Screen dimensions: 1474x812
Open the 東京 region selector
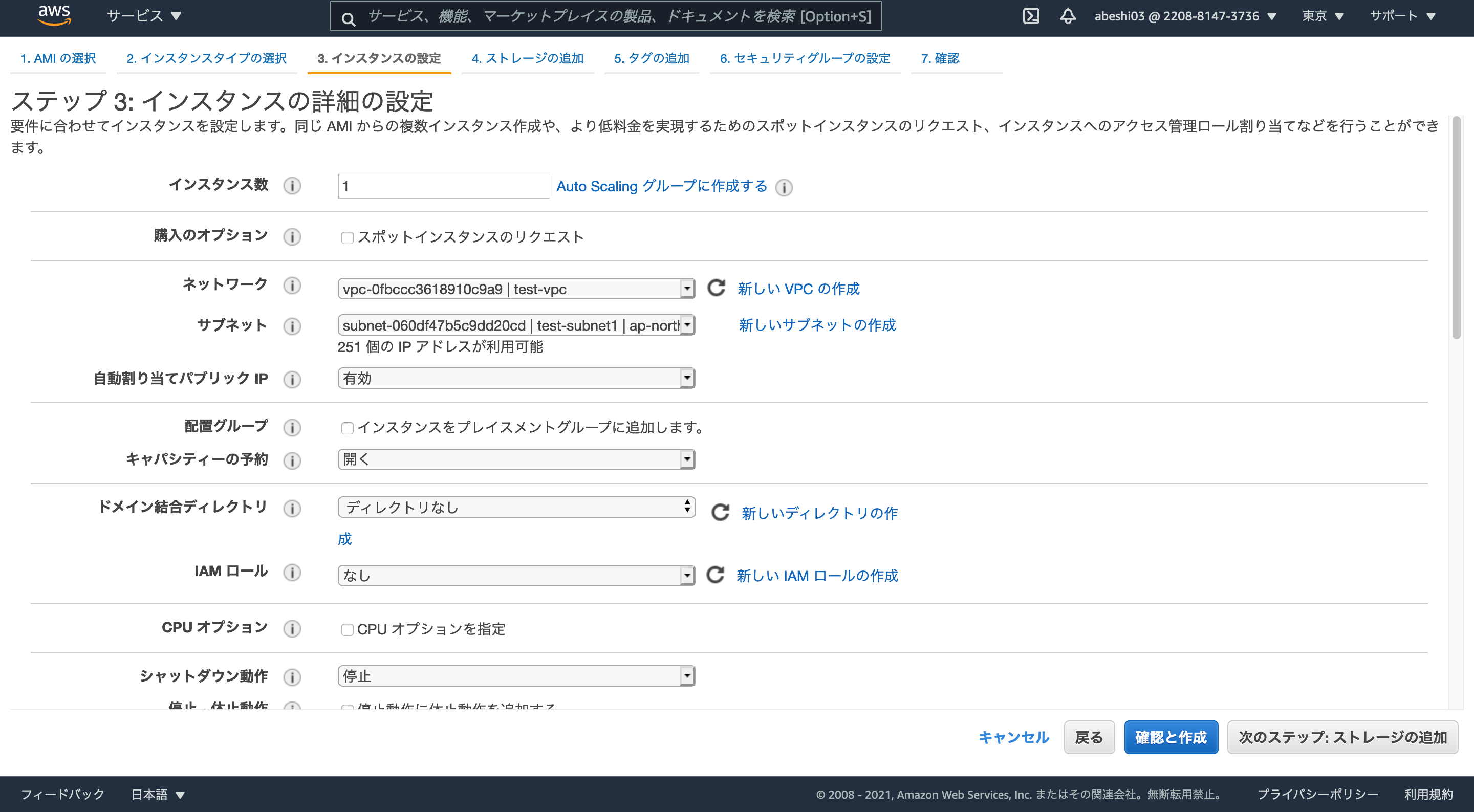tap(1323, 15)
